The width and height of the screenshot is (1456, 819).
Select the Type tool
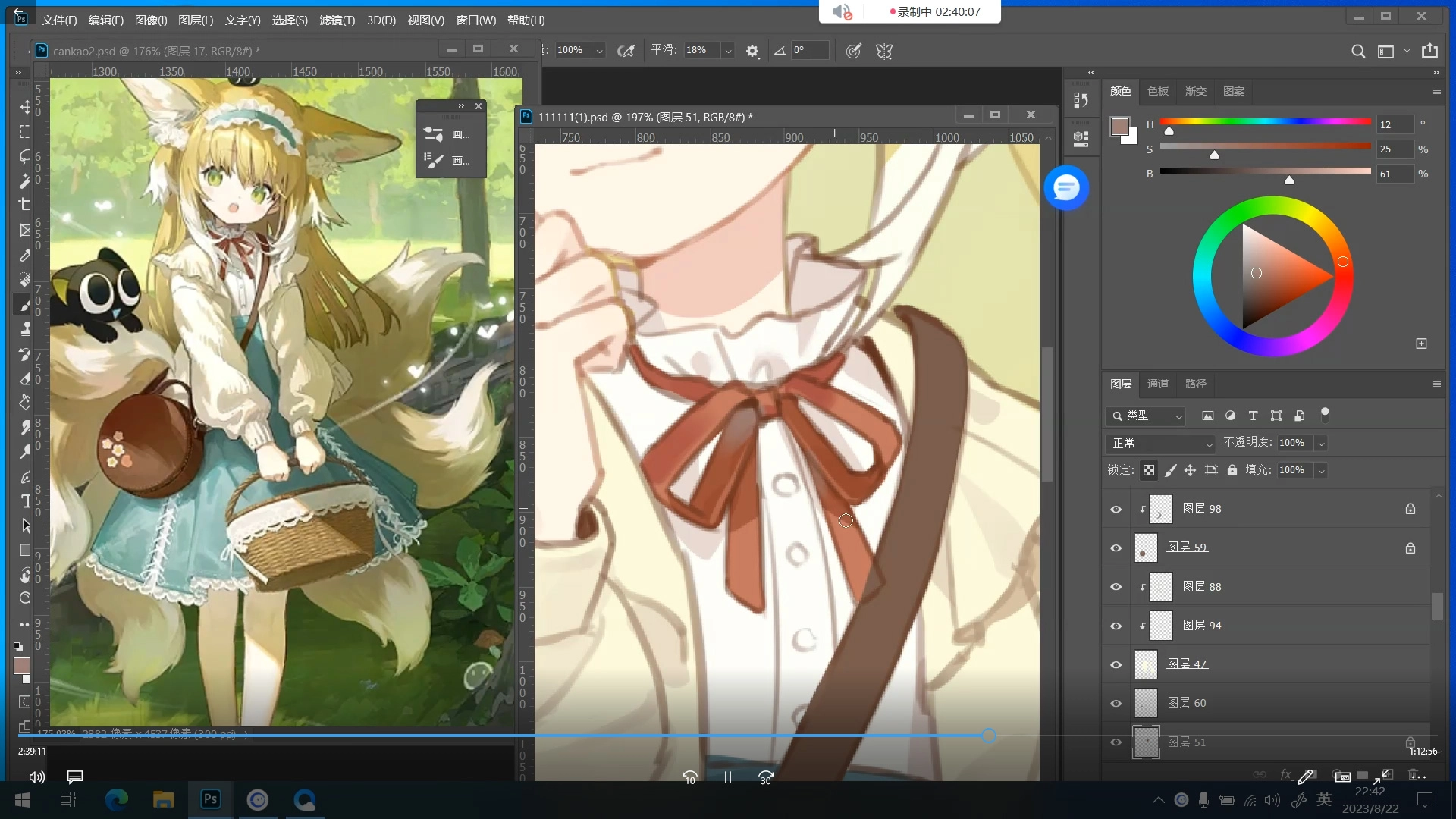tap(25, 501)
